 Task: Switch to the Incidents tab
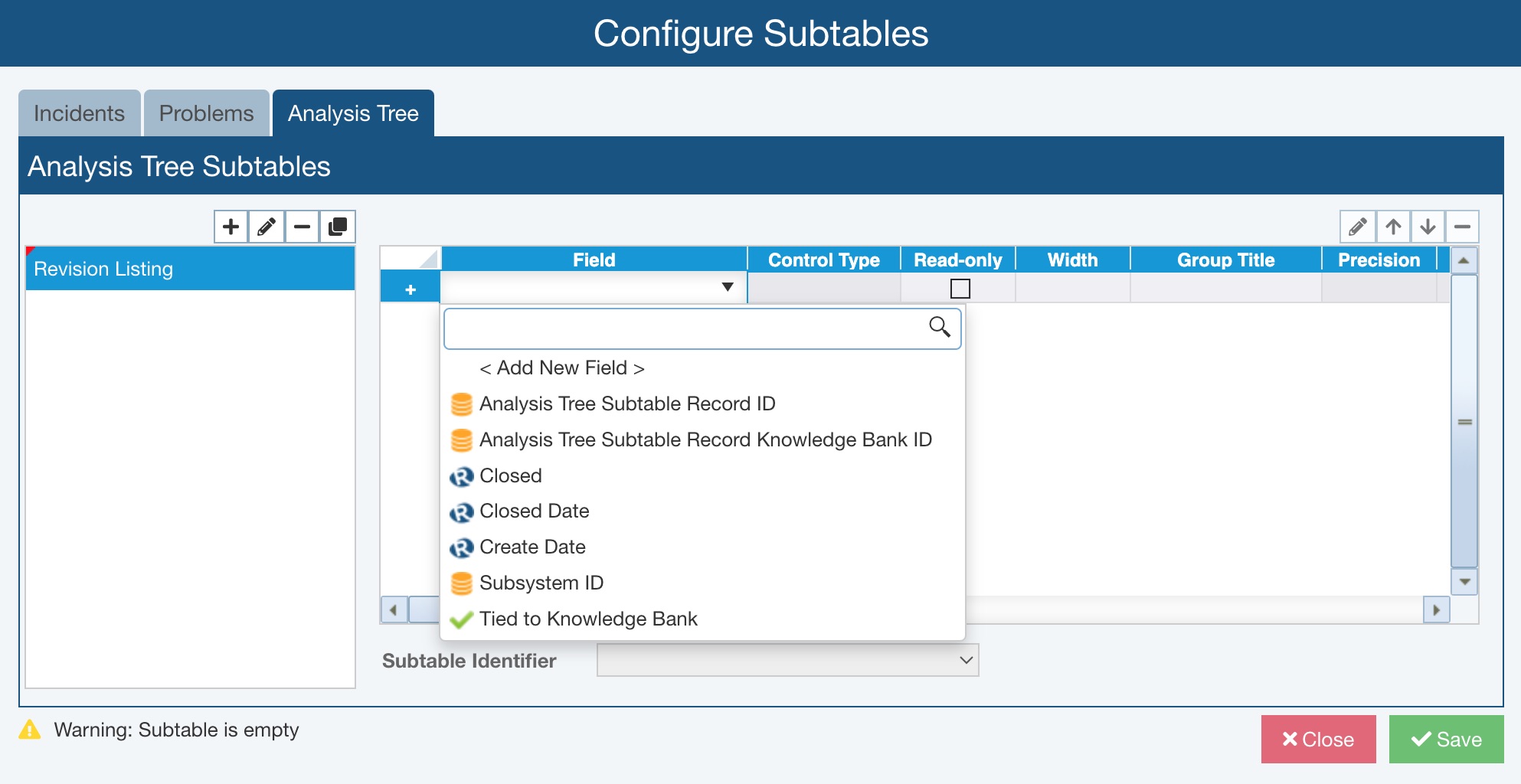[79, 113]
